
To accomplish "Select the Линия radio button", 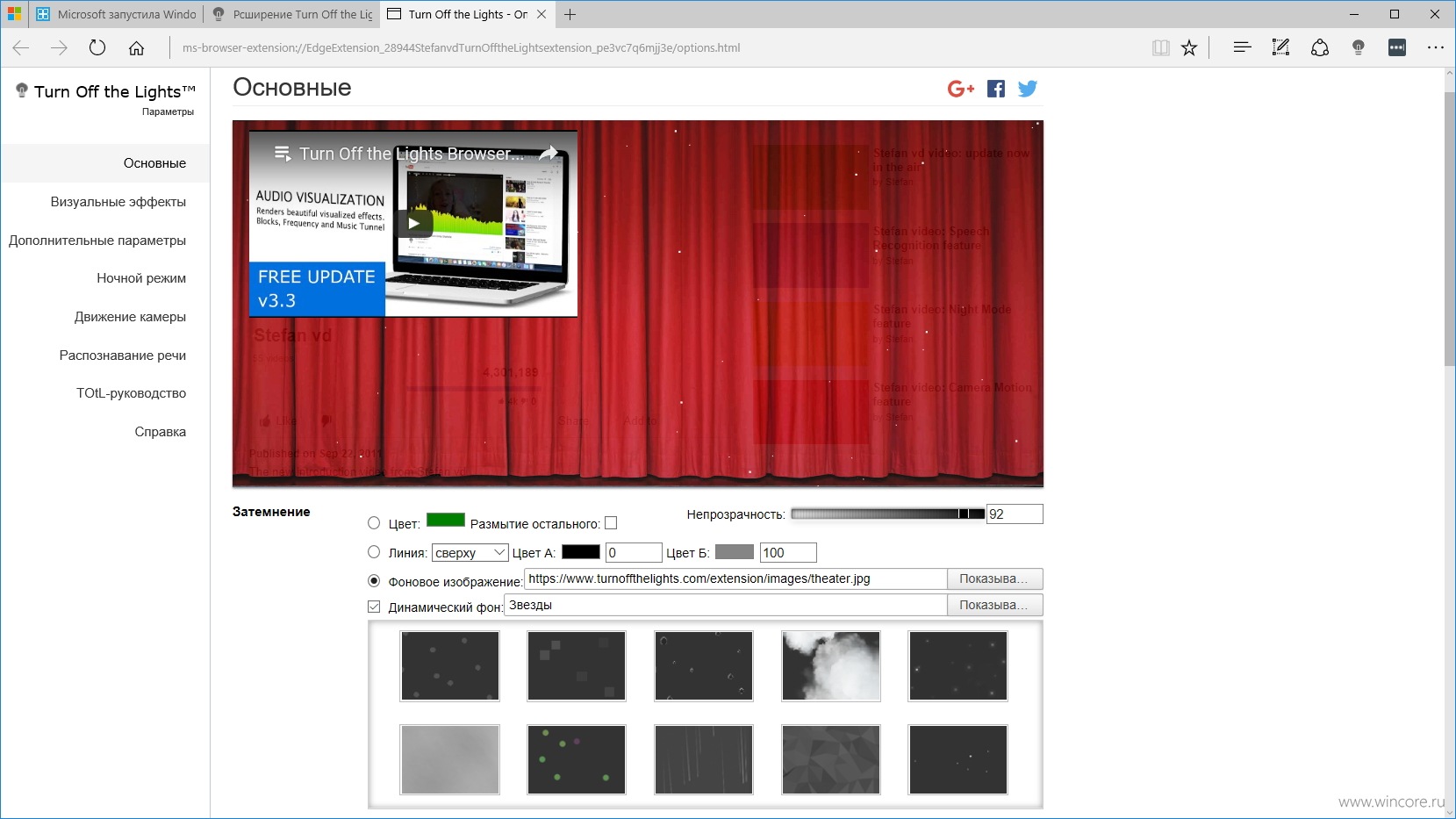I will [374, 552].
